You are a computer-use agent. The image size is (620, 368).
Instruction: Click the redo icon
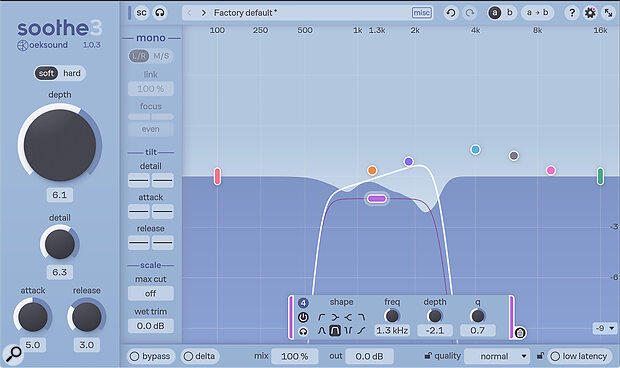(470, 13)
